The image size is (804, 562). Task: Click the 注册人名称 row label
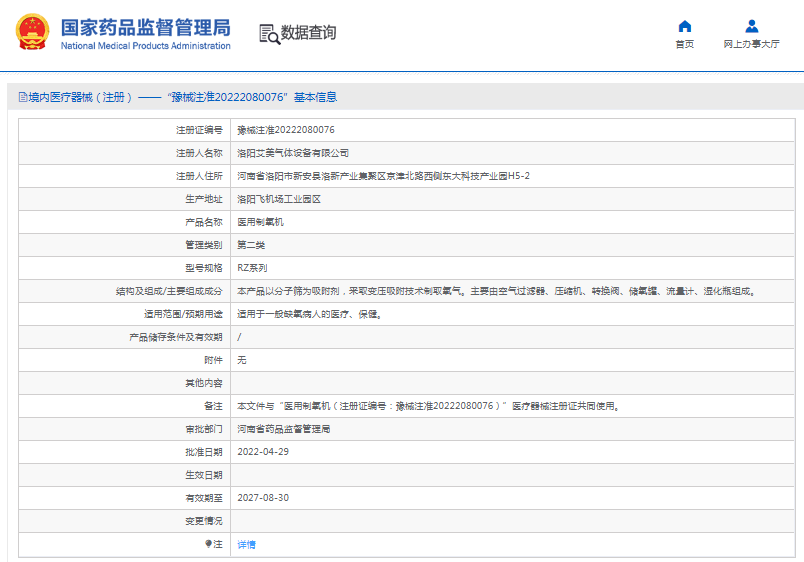tap(199, 153)
